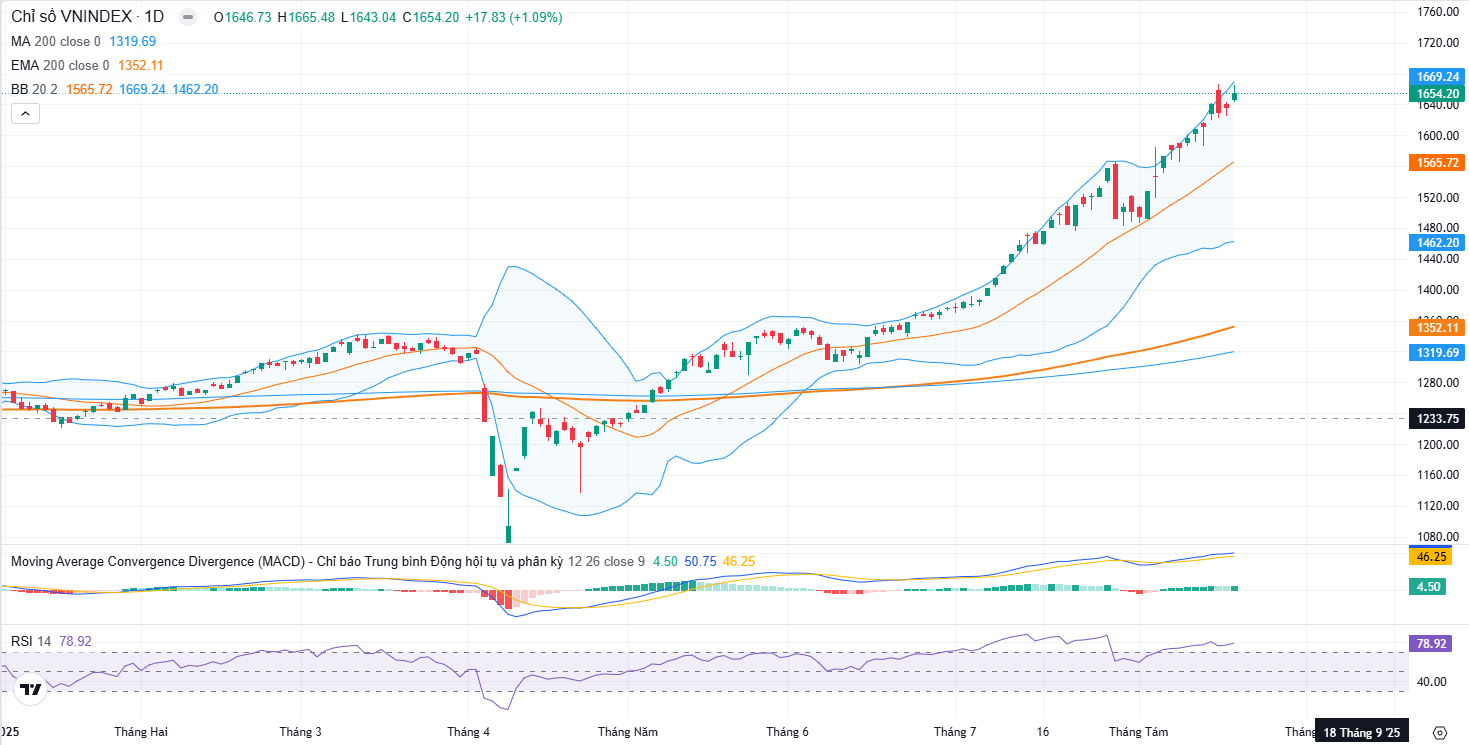This screenshot has width=1469, height=745.
Task: Click the Tháng 3 time axis label
Action: [x=301, y=732]
